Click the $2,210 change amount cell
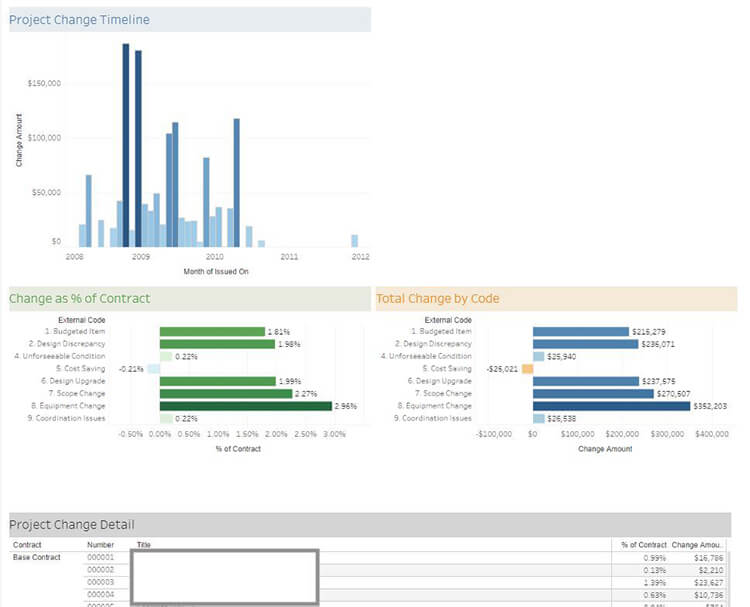The image size is (750, 607). coord(711,570)
